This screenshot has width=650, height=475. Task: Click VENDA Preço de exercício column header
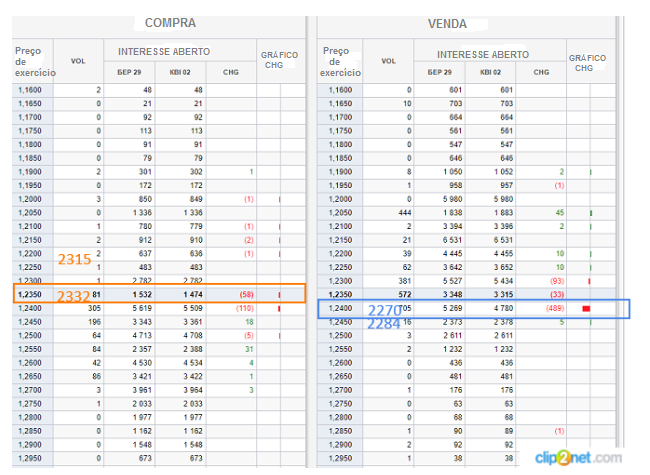point(337,61)
